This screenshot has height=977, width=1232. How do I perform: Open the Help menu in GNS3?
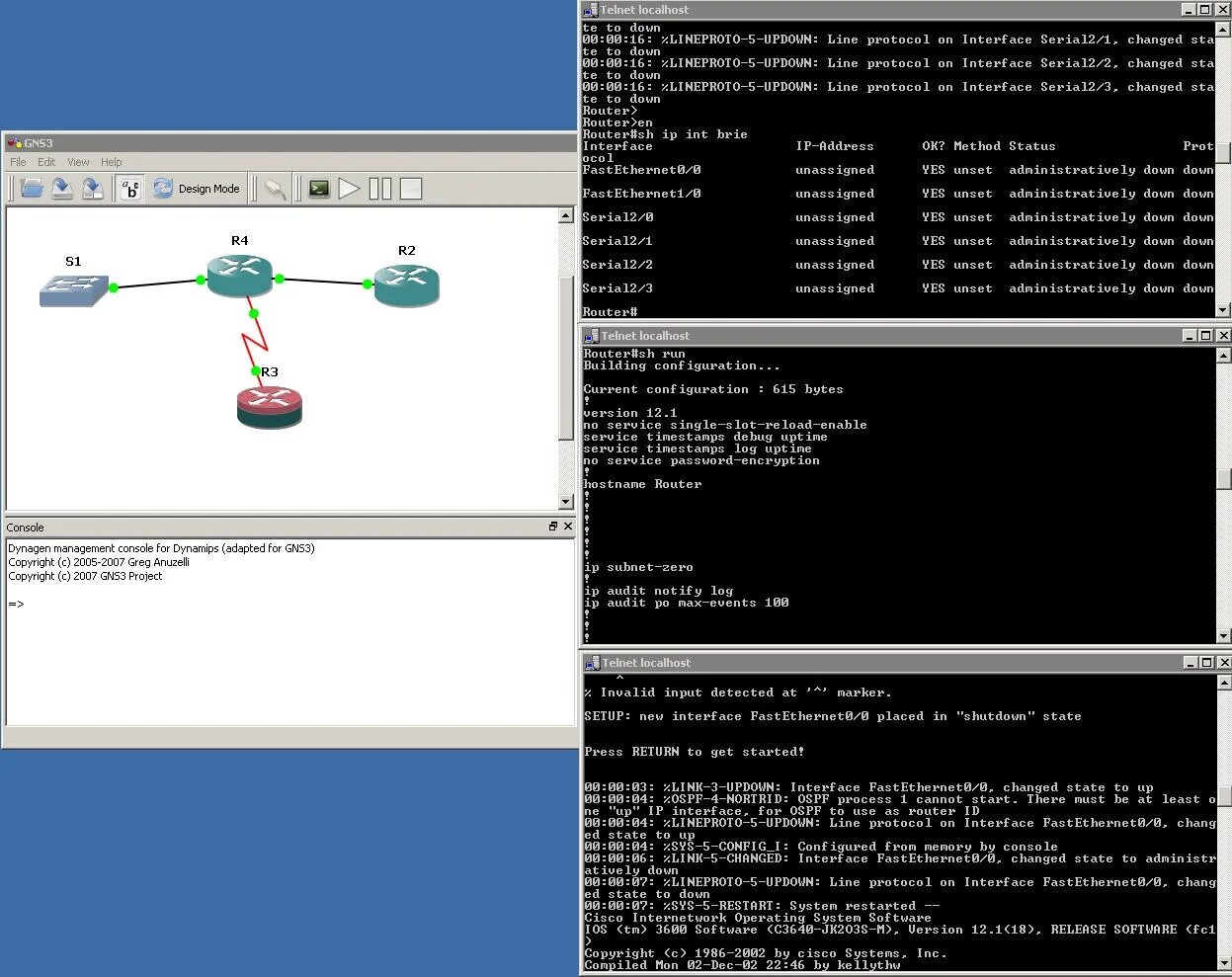click(112, 162)
